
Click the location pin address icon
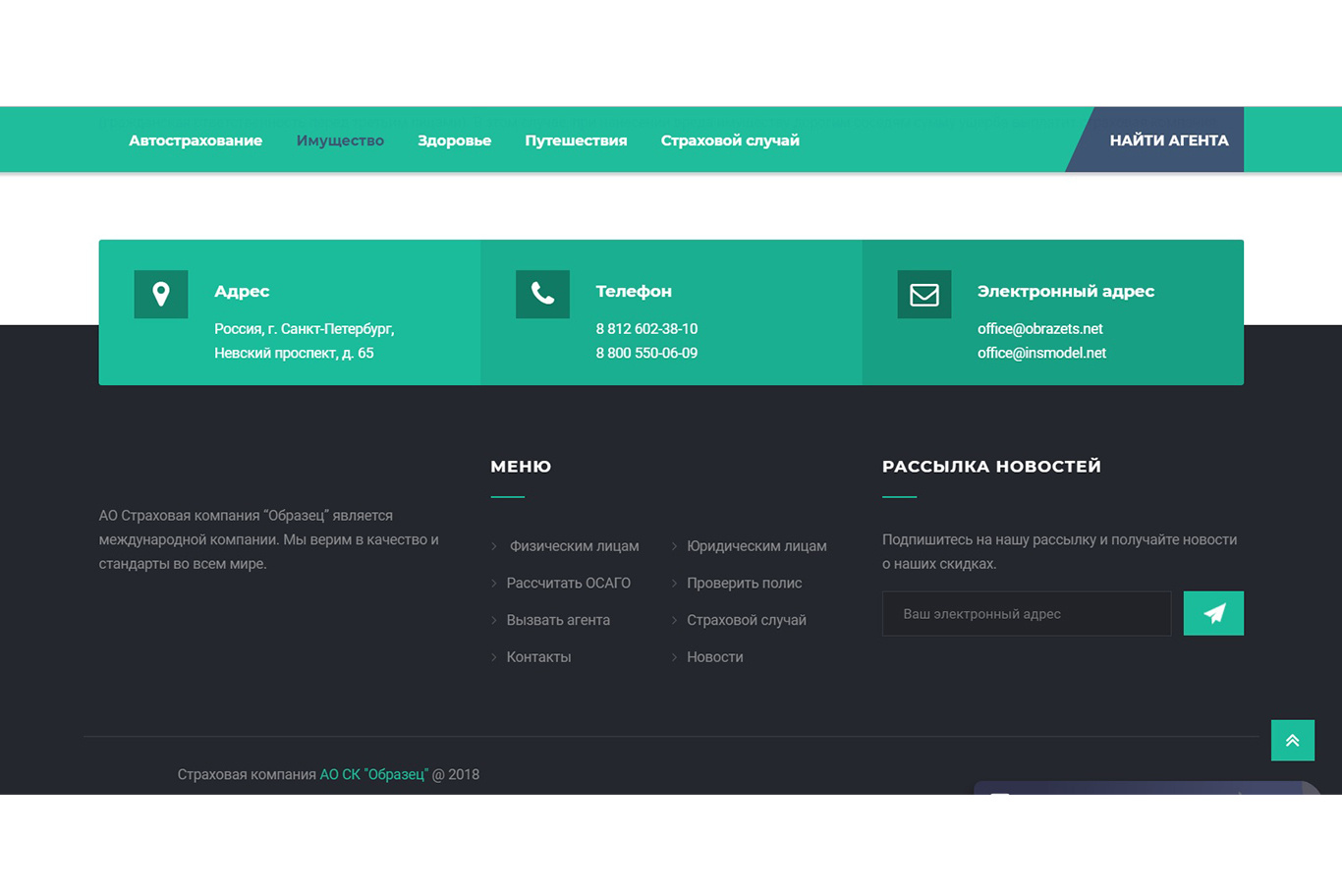(x=161, y=294)
